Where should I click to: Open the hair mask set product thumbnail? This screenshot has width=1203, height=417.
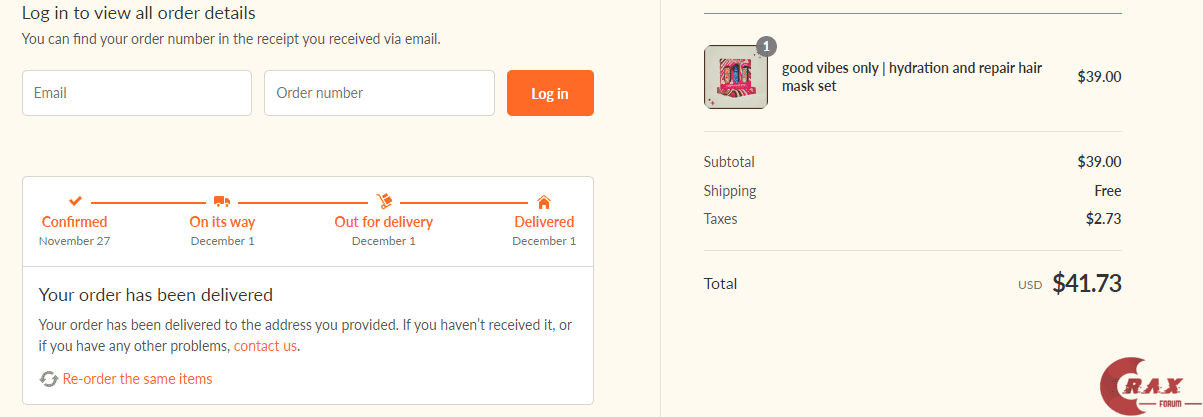click(736, 77)
